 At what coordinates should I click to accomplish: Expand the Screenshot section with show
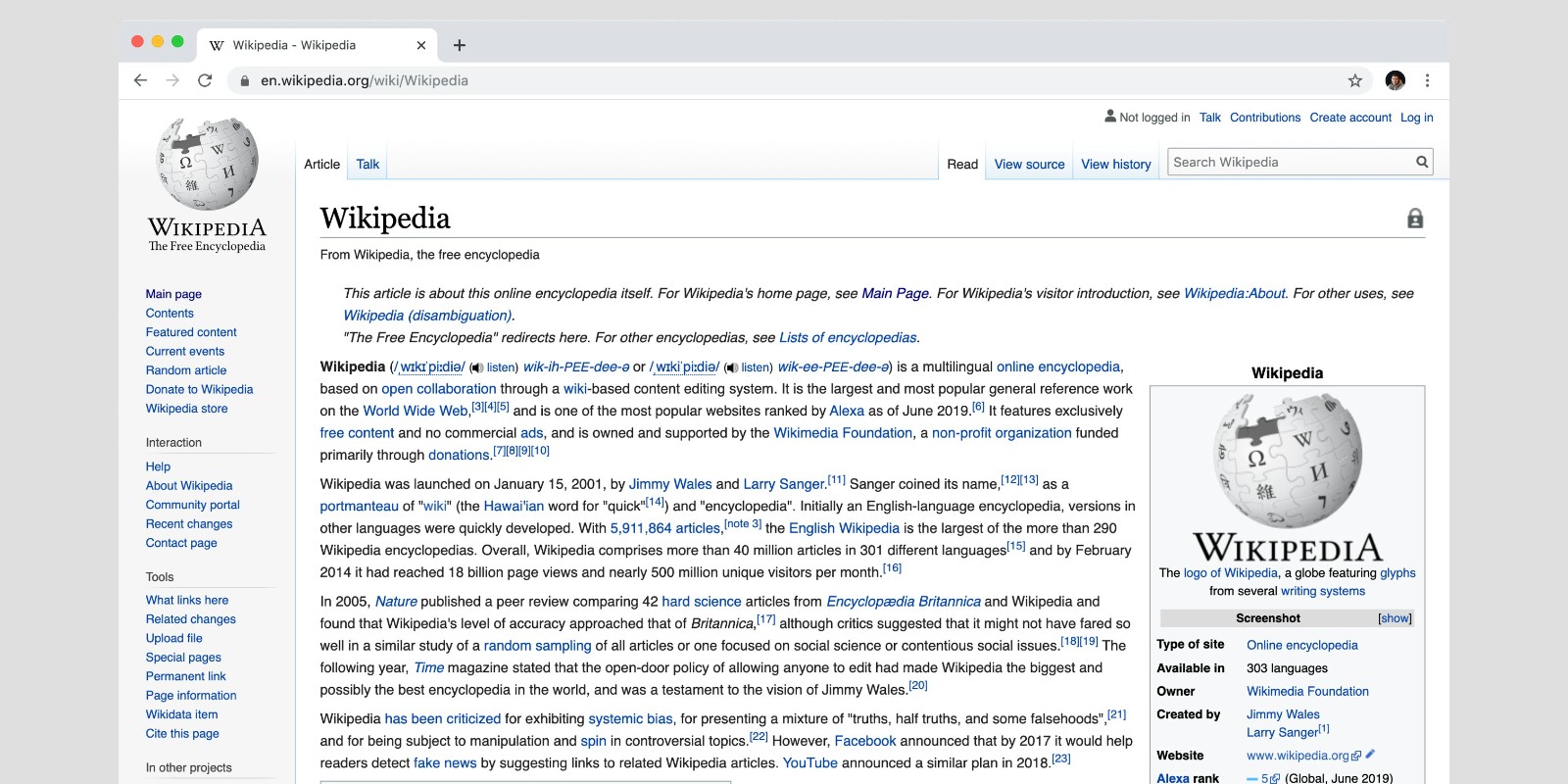[x=1395, y=618]
